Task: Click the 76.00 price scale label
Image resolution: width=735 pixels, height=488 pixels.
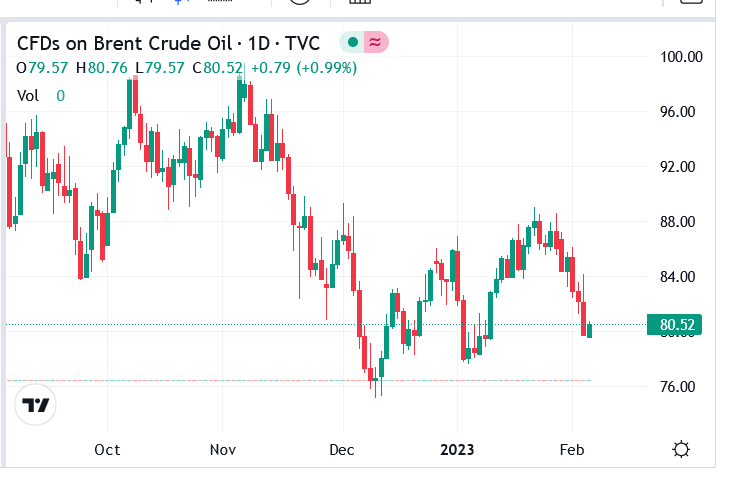Action: (677, 387)
